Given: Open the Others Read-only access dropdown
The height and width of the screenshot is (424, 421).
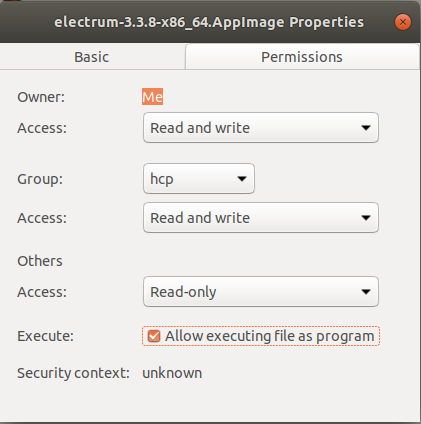Looking at the screenshot, I should [x=261, y=291].
